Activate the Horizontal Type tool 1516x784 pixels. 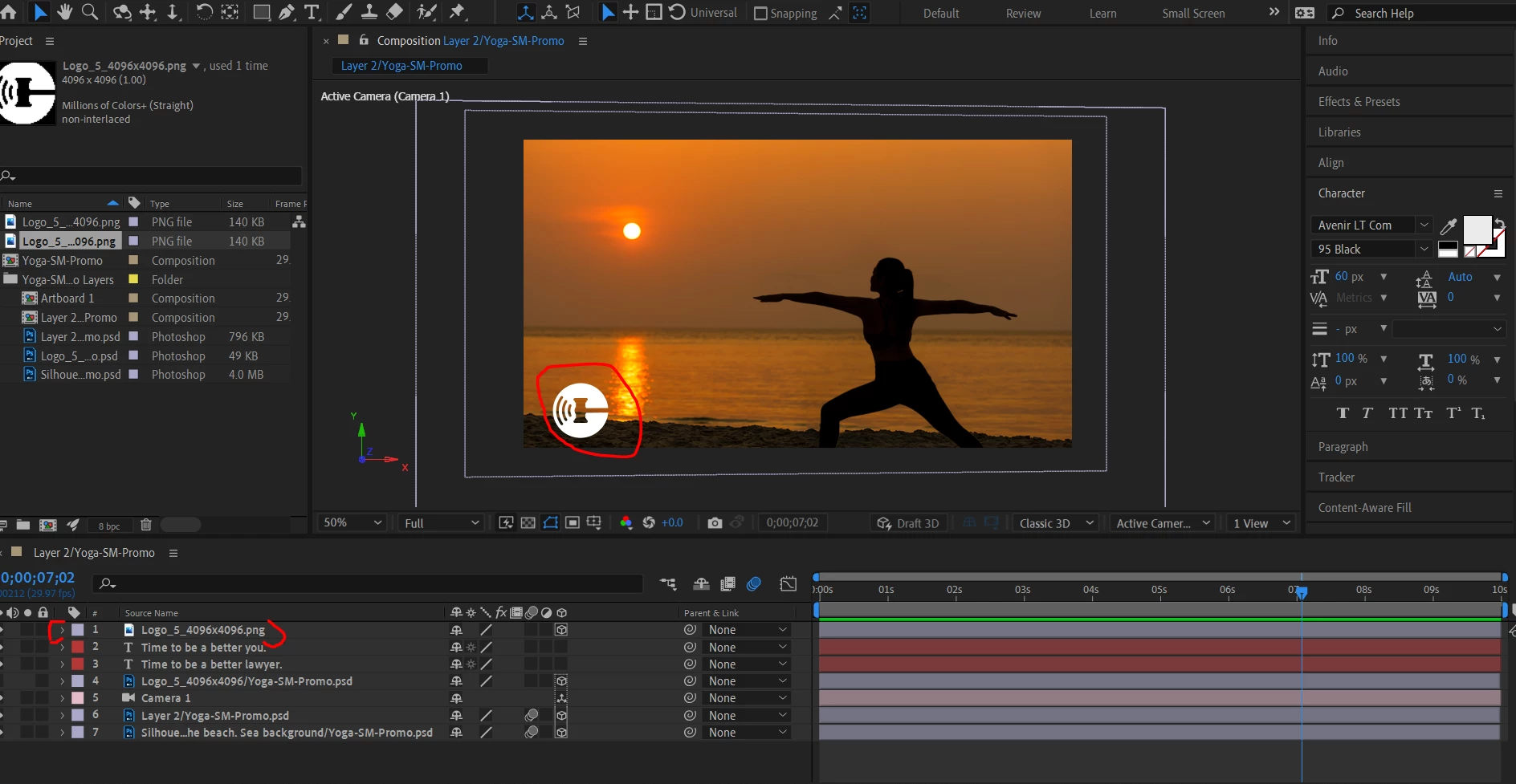312,12
